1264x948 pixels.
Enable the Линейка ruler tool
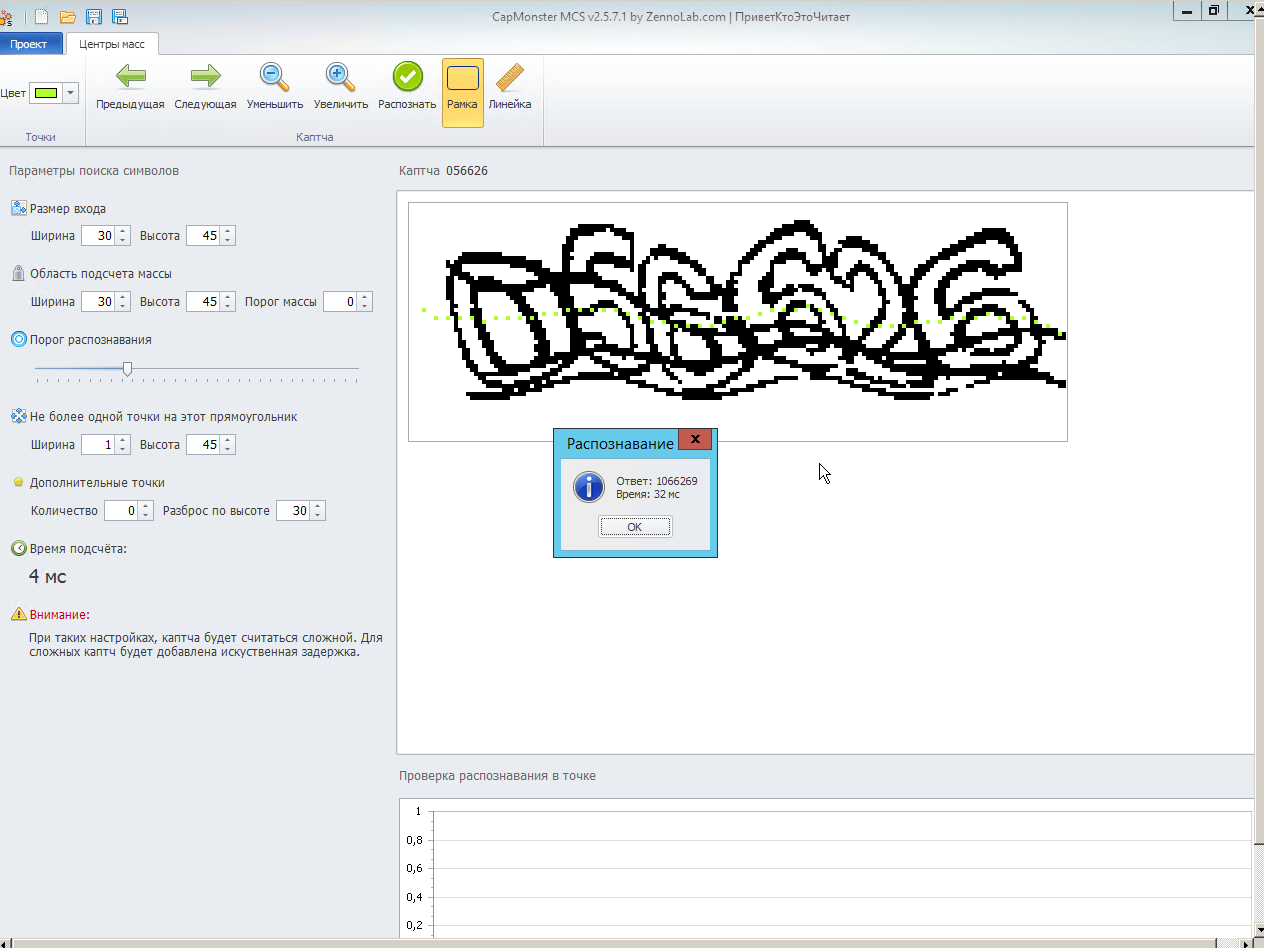pyautogui.click(x=509, y=86)
